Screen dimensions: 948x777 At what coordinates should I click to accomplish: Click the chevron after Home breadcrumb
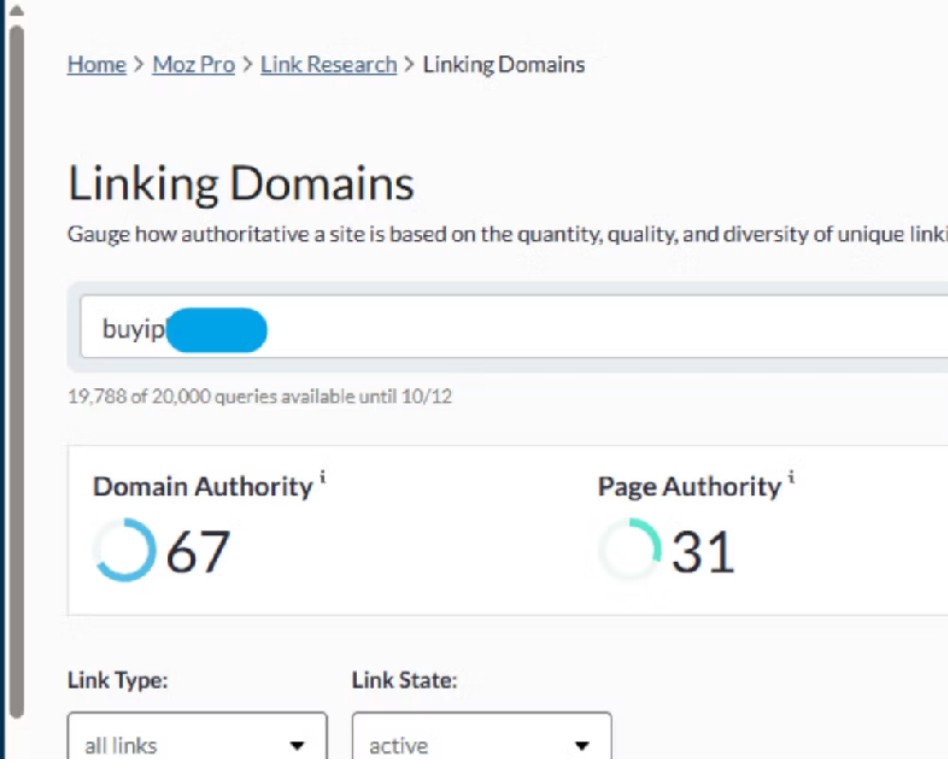pos(139,64)
